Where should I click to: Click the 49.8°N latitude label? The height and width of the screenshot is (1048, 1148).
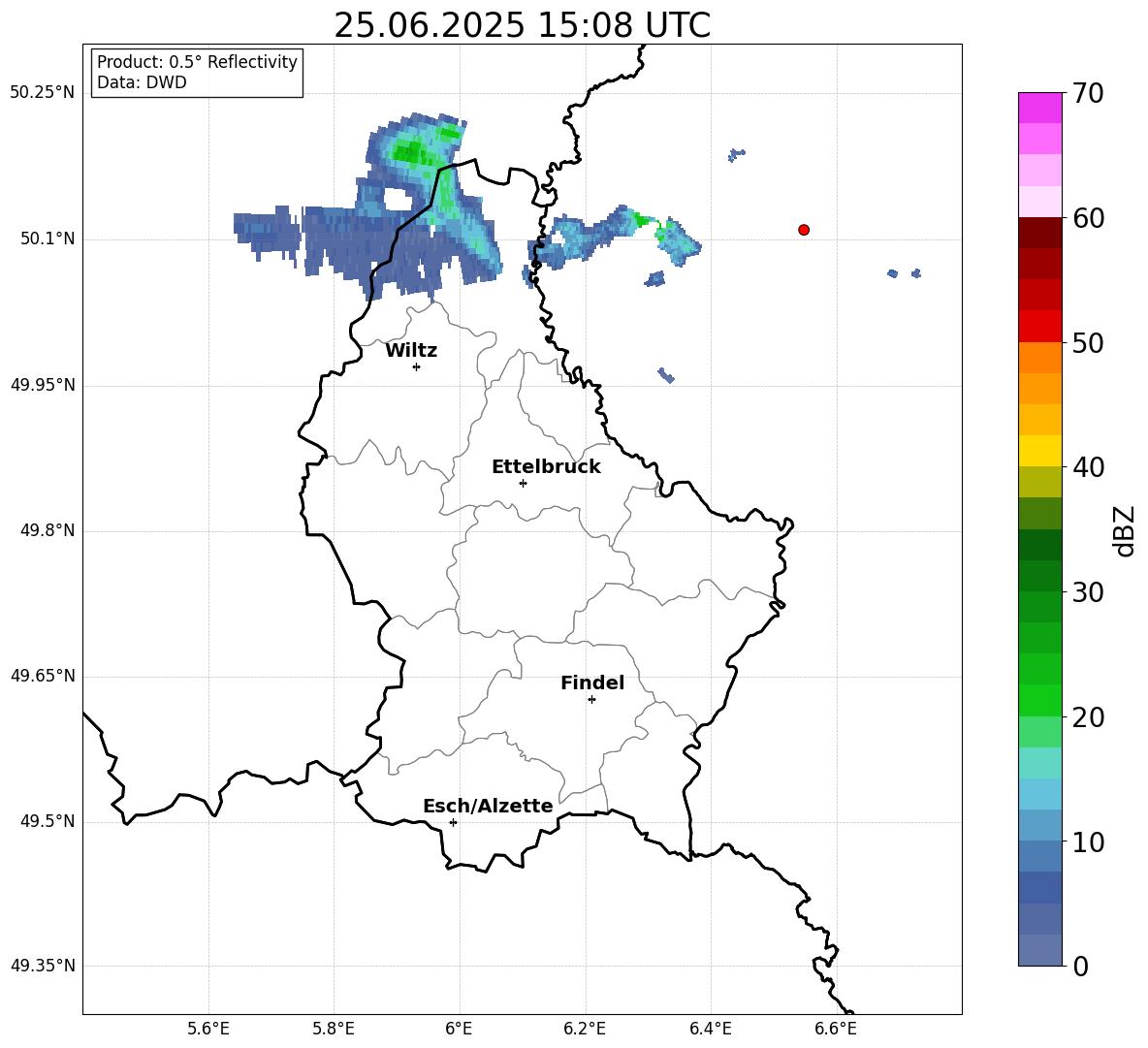[48, 530]
